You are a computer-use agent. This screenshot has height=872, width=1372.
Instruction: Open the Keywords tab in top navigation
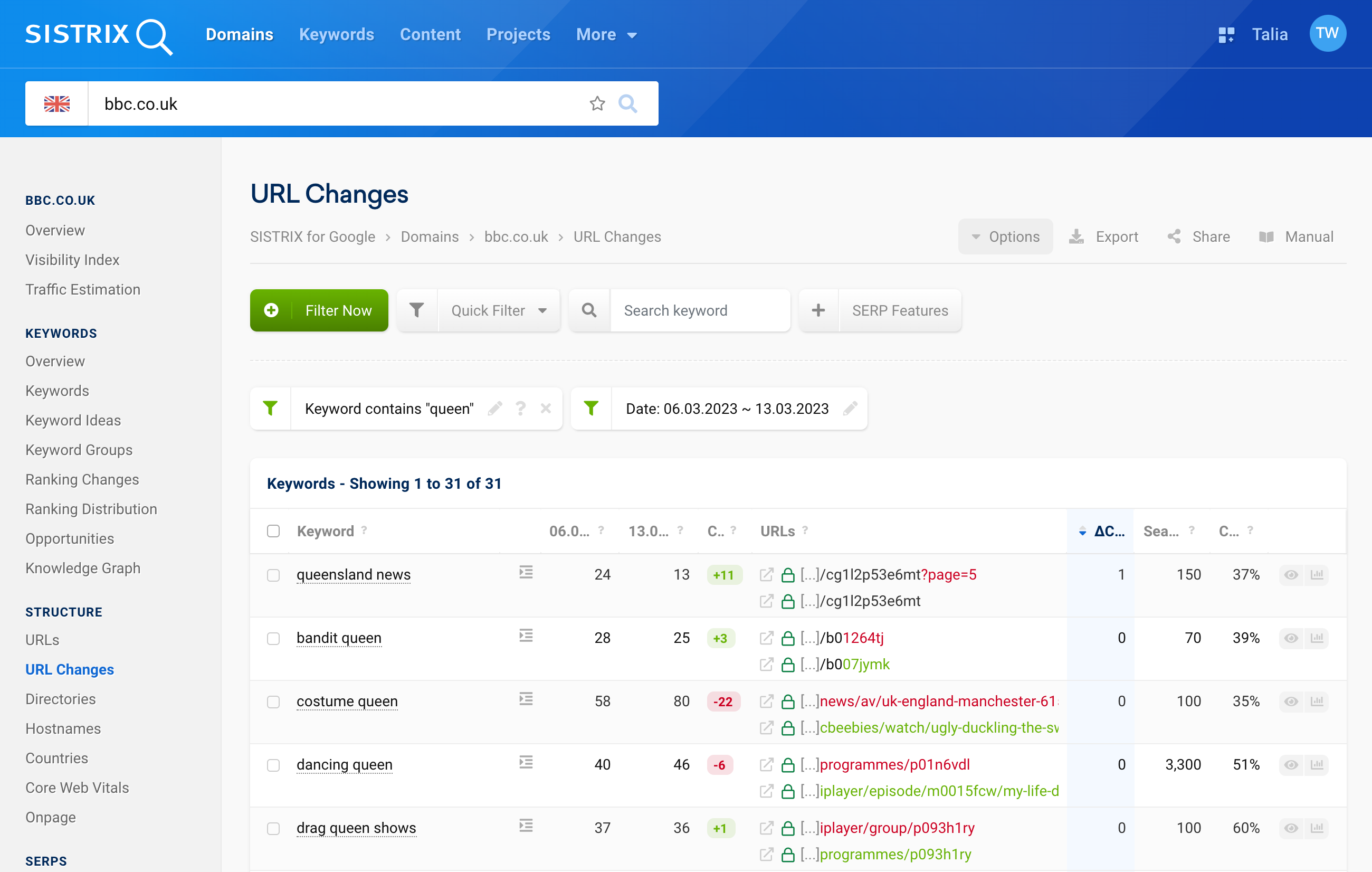(337, 35)
